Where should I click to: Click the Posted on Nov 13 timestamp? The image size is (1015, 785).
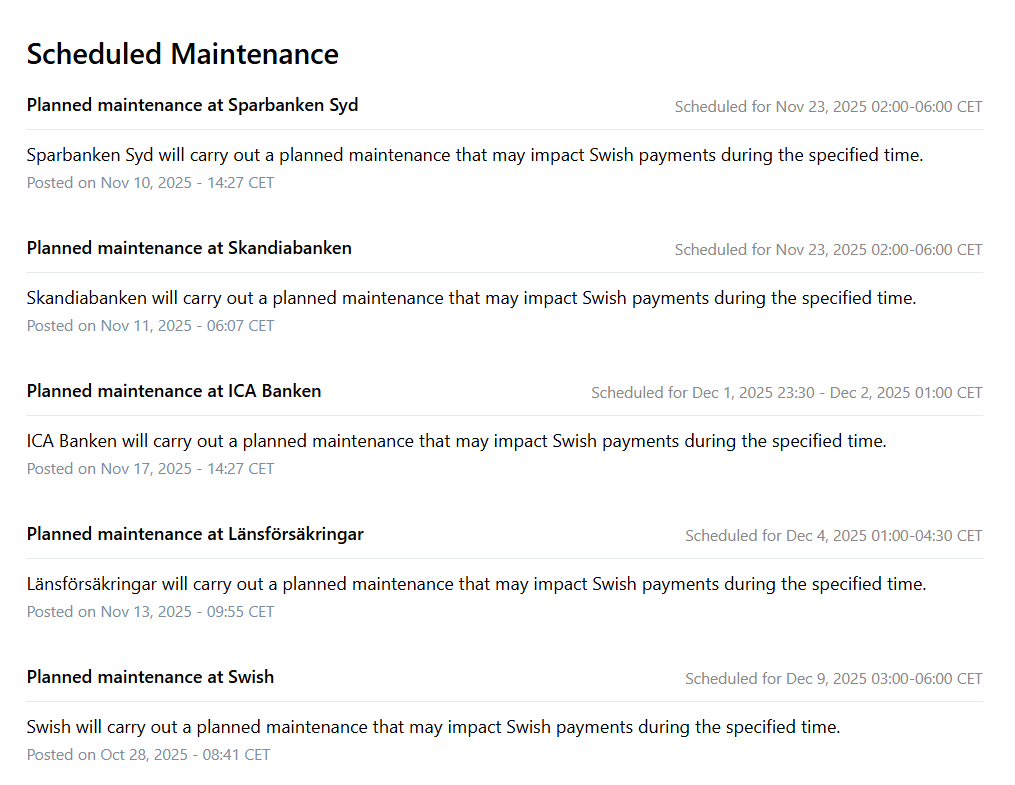[150, 612]
